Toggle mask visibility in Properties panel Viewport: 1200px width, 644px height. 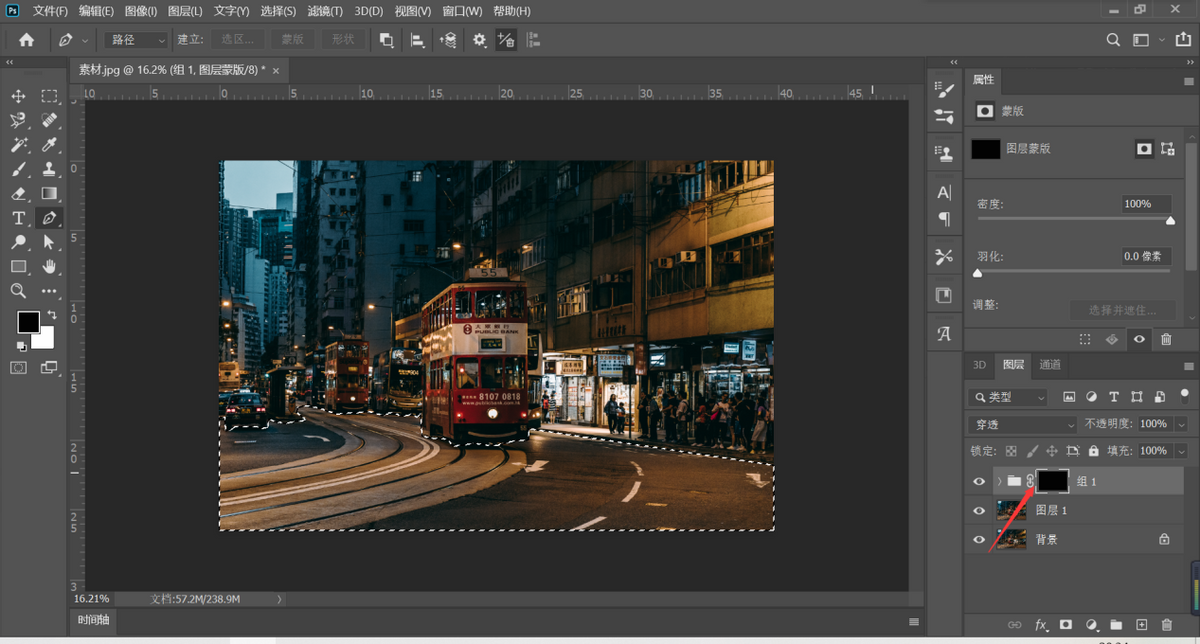1139,339
